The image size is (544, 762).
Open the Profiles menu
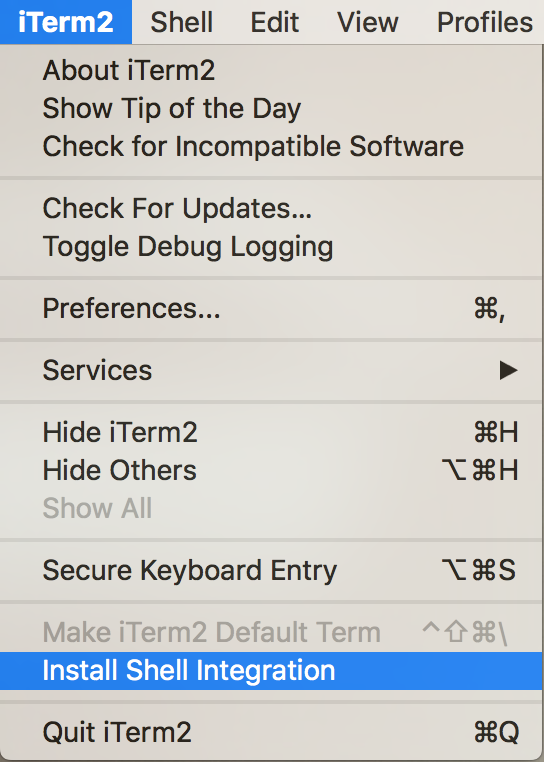[484, 22]
